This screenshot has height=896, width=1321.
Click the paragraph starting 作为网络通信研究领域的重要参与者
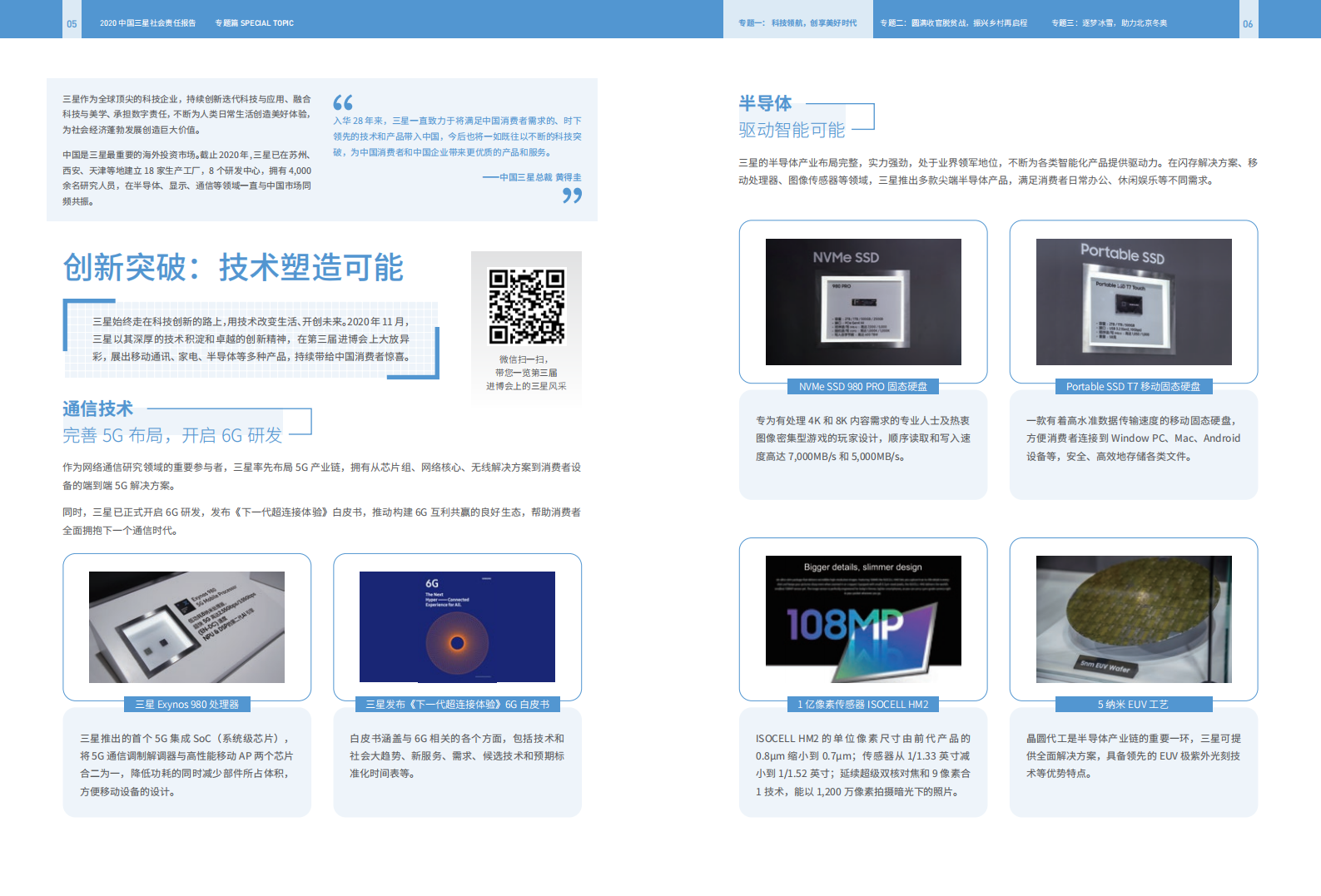pos(322,477)
